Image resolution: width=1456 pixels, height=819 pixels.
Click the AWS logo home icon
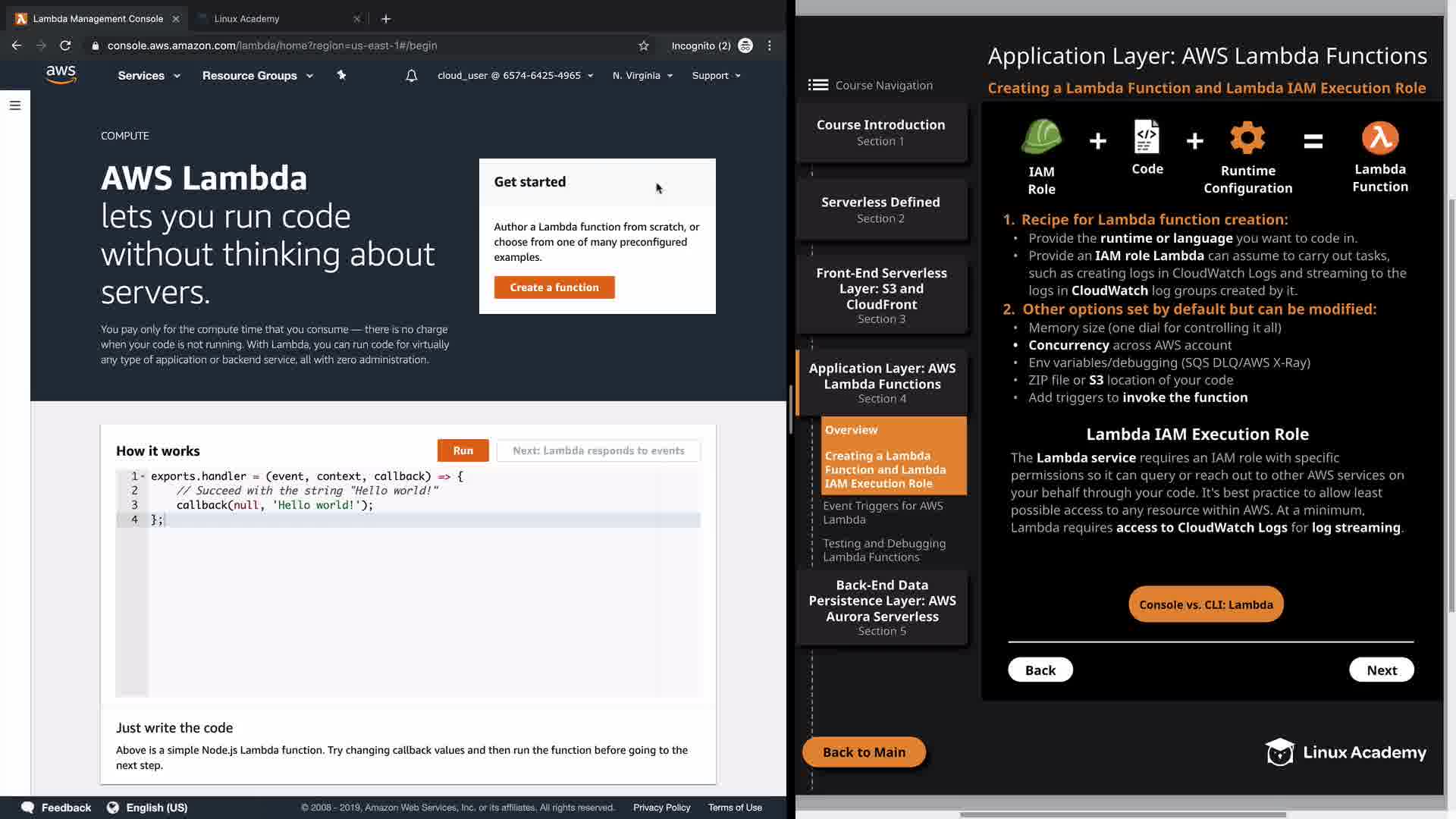point(61,74)
